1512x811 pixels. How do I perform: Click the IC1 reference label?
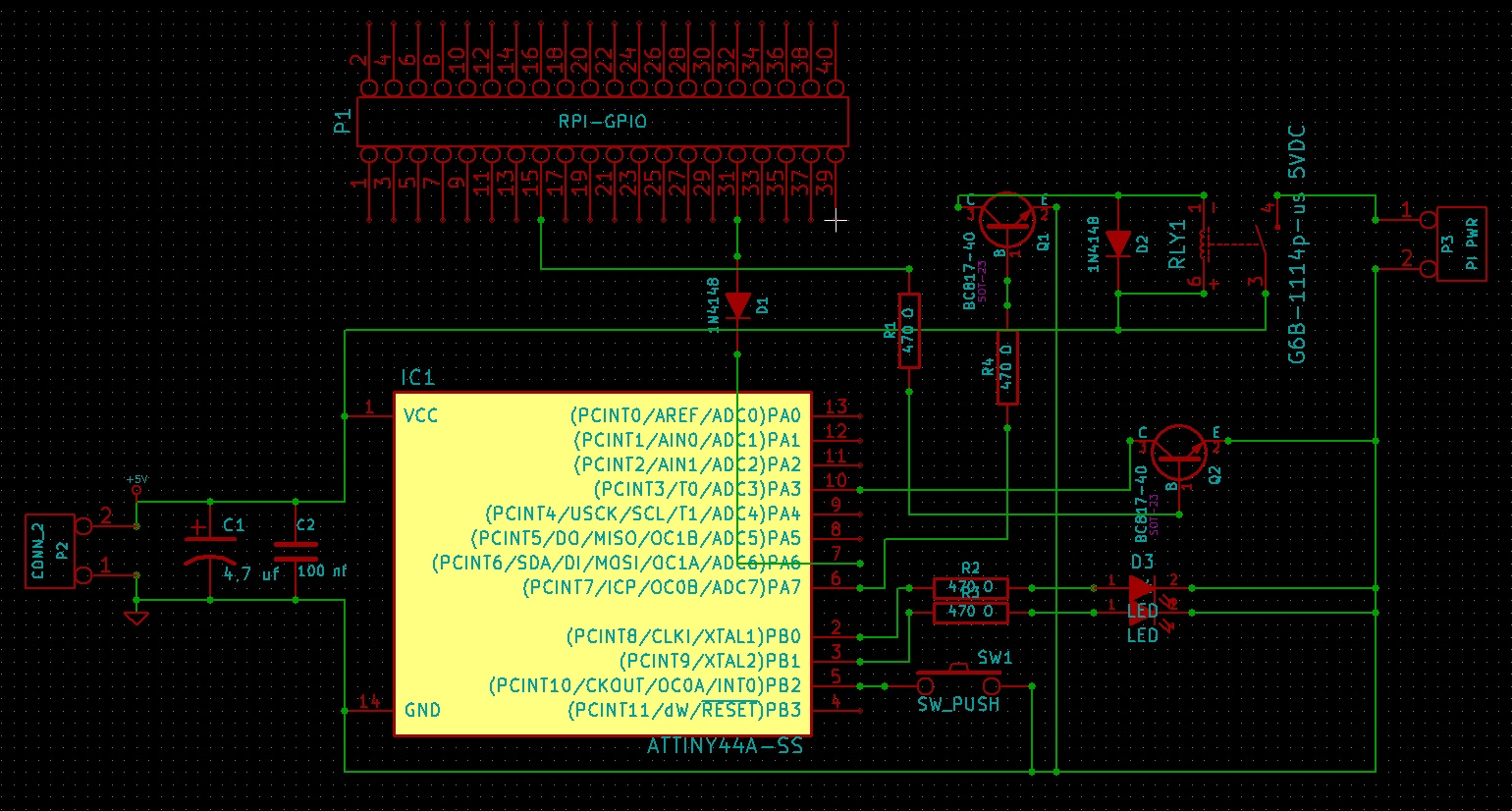tap(417, 377)
